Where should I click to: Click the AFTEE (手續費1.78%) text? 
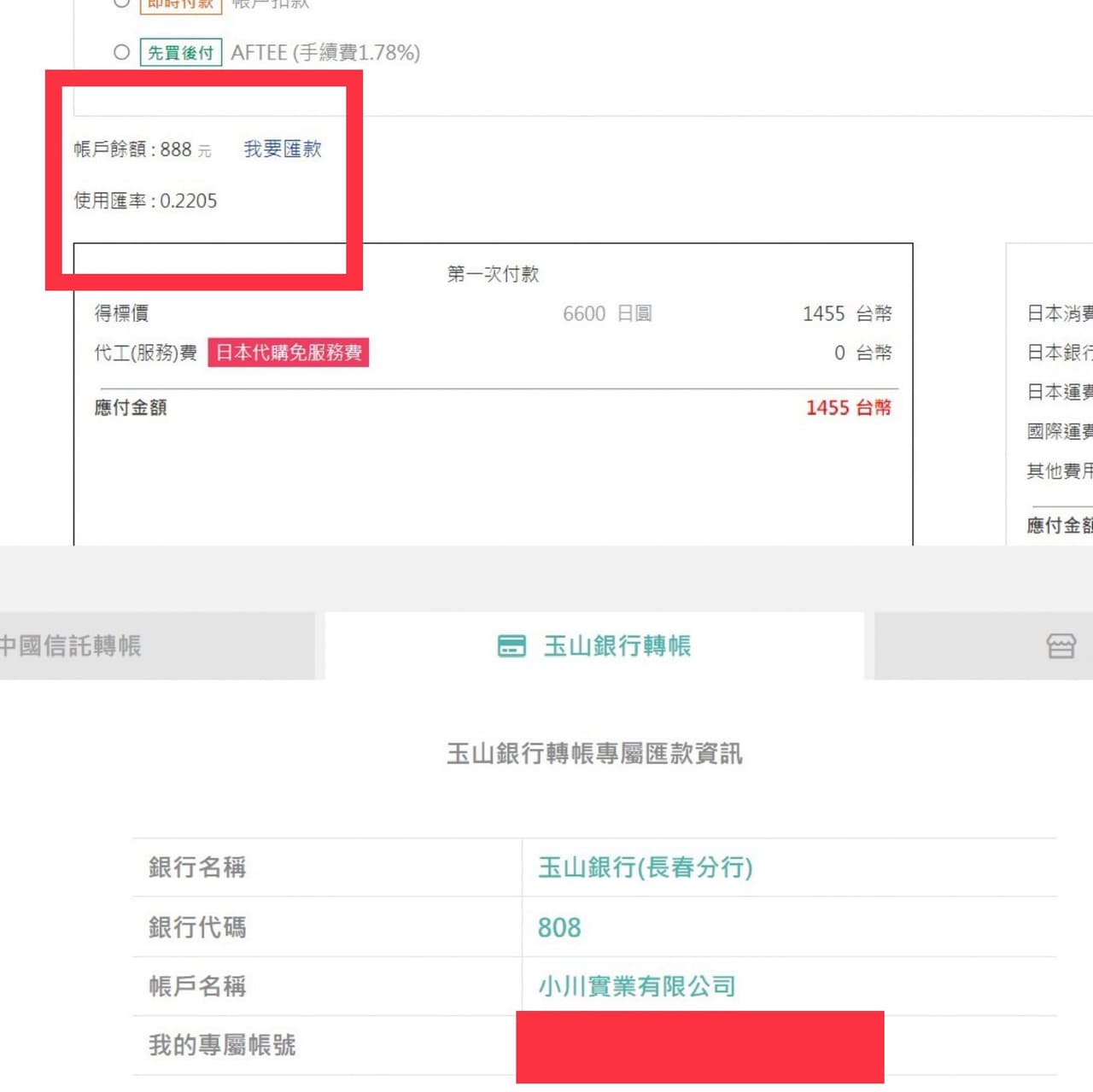[325, 53]
